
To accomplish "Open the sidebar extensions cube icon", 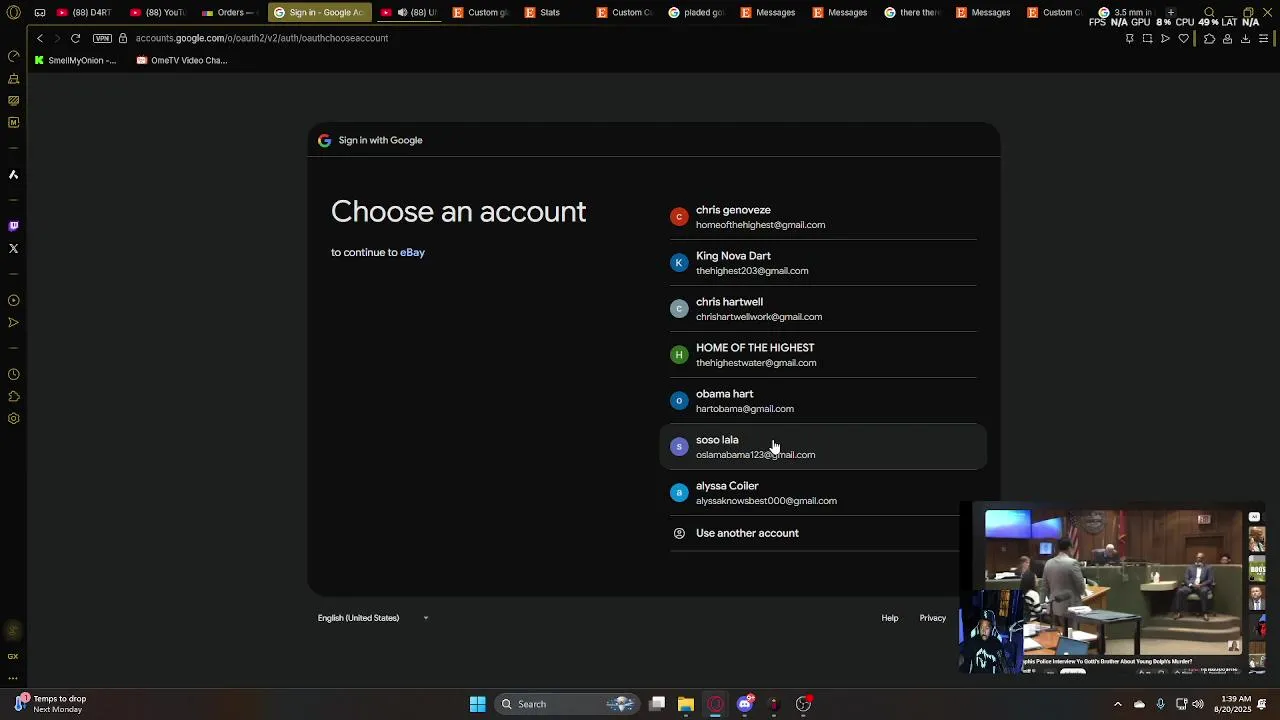I will (x=14, y=396).
